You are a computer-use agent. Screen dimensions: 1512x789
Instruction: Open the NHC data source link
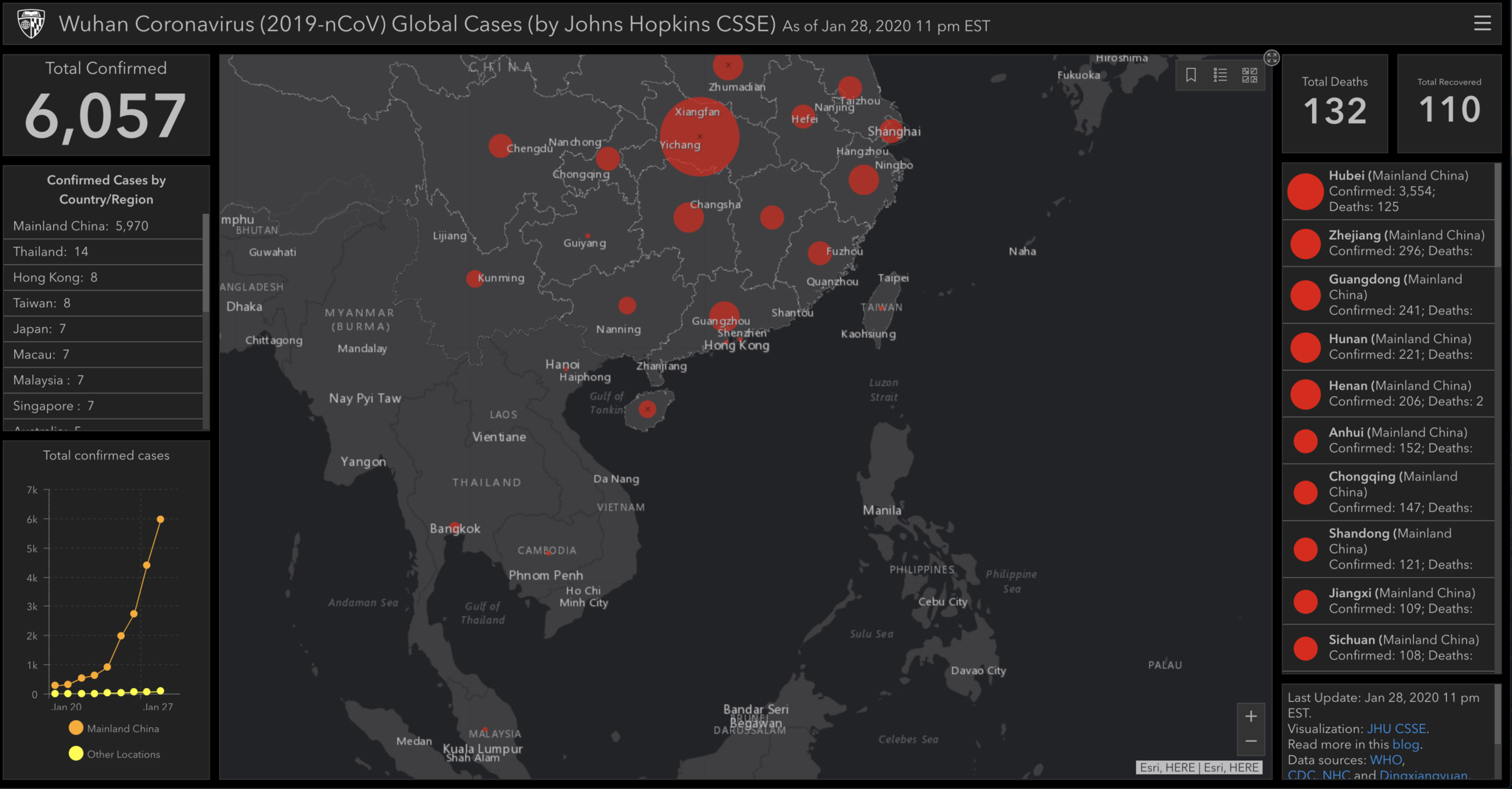[1336, 775]
